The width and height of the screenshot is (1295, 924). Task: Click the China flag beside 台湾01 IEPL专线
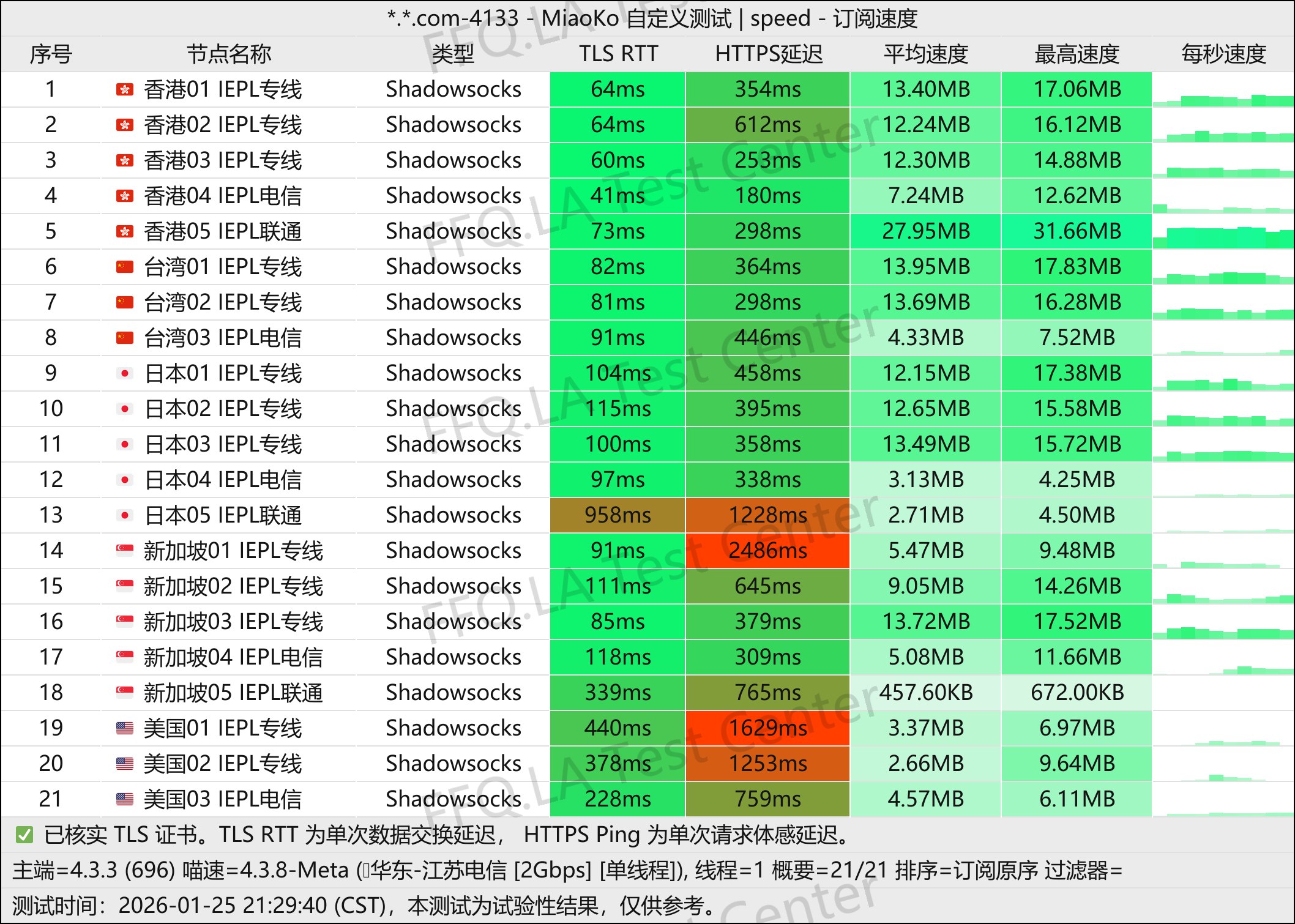point(125,267)
